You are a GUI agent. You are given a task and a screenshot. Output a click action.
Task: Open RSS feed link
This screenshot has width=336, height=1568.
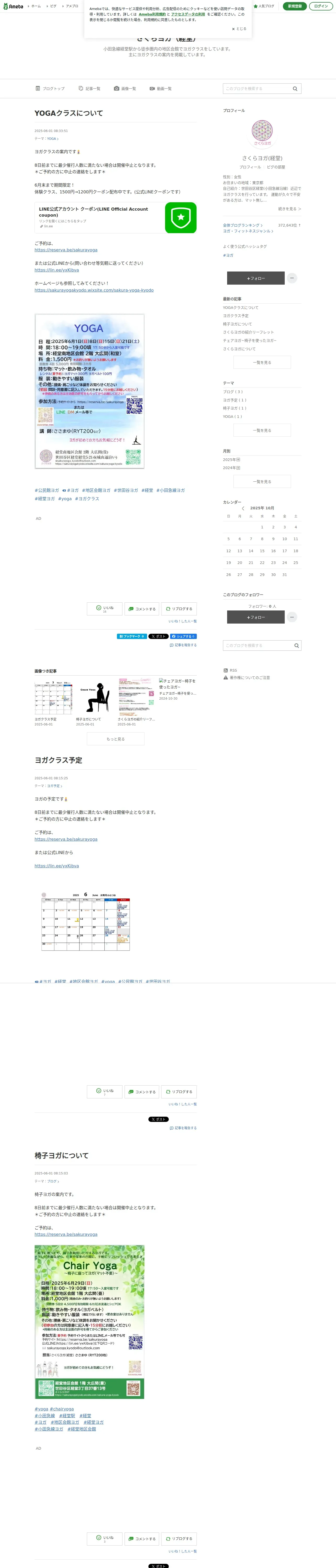coord(231,670)
